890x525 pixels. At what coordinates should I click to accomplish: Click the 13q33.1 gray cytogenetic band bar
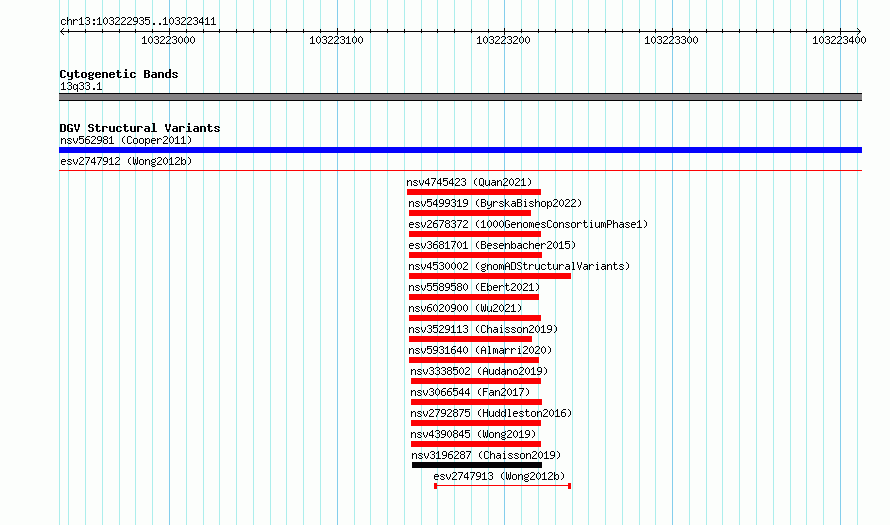(460, 97)
